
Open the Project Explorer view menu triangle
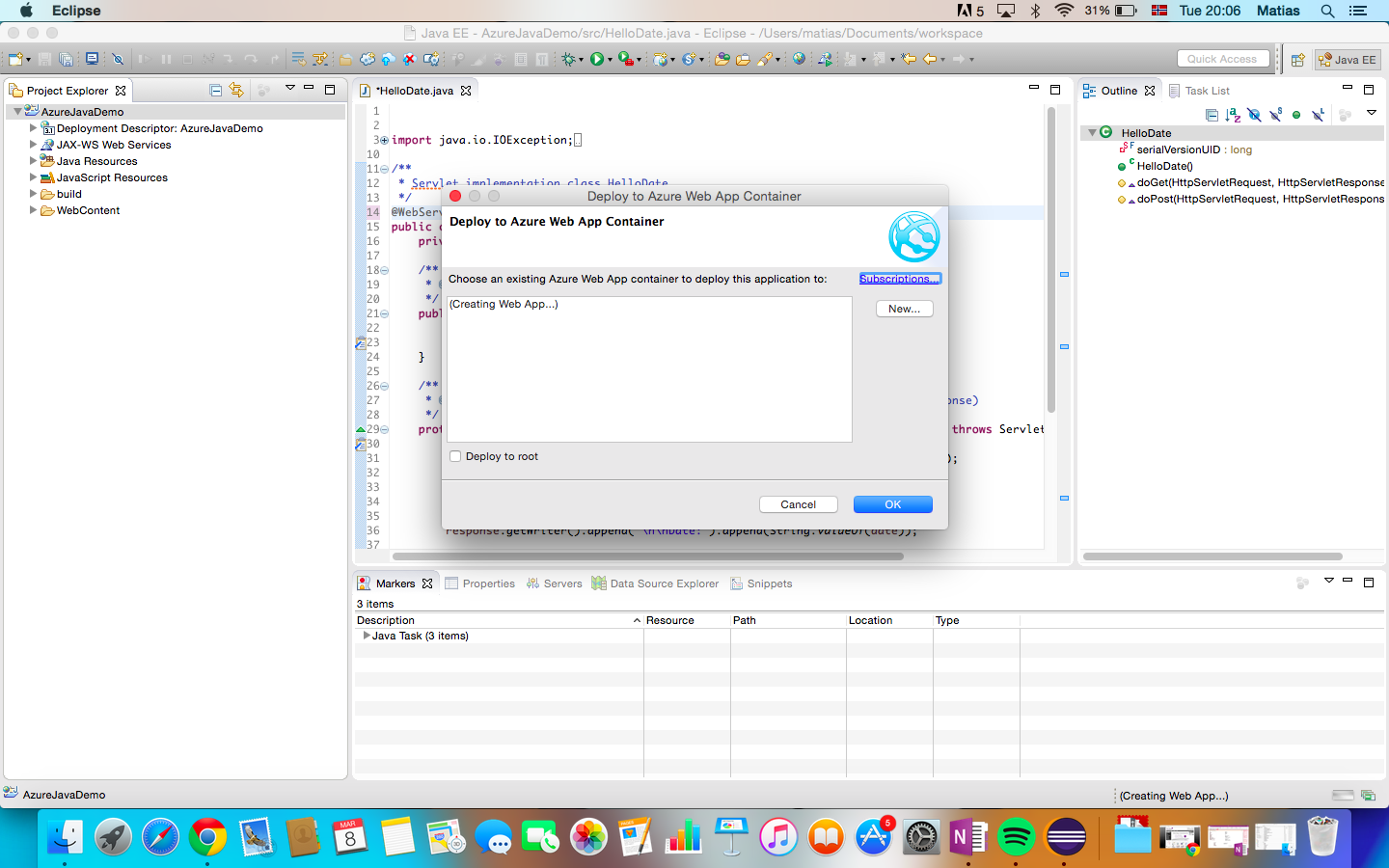point(289,89)
